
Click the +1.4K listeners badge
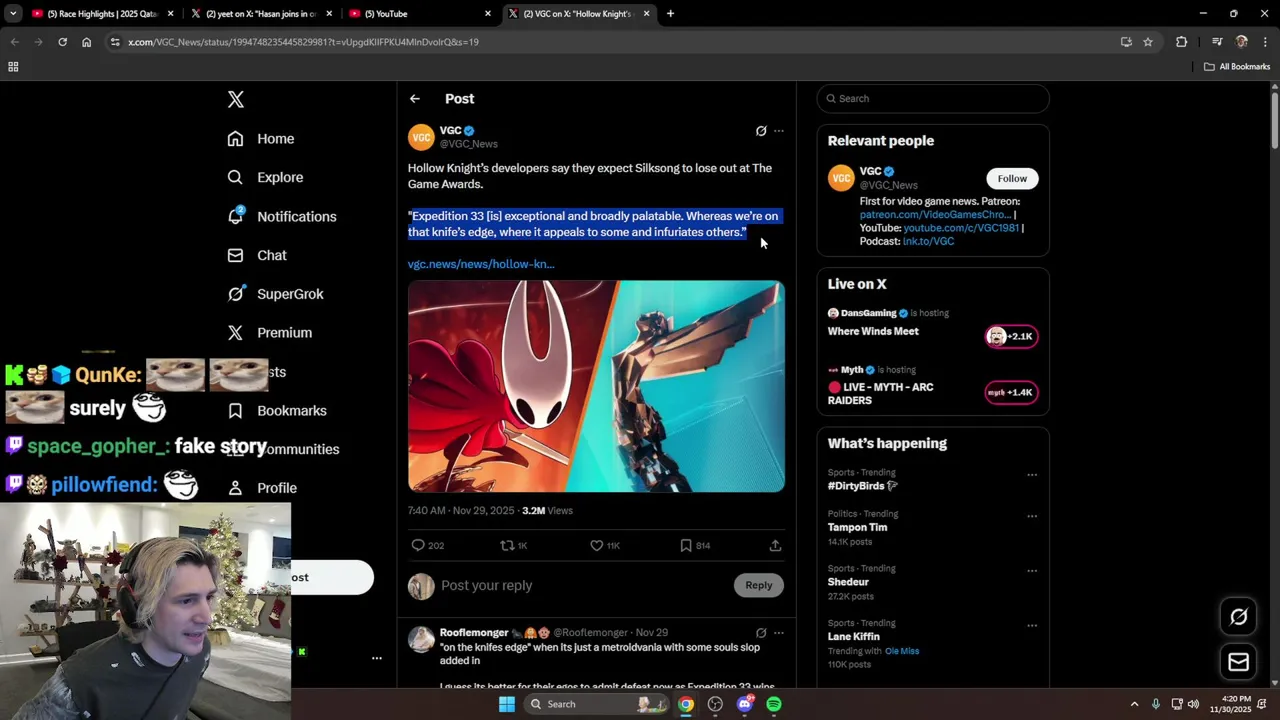(1011, 392)
